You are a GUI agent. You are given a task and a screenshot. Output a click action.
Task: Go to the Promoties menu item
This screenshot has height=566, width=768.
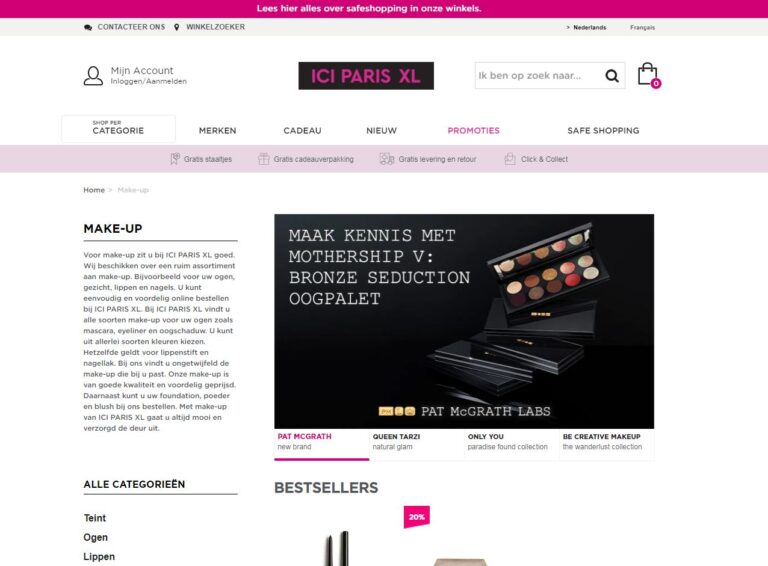pyautogui.click(x=474, y=131)
